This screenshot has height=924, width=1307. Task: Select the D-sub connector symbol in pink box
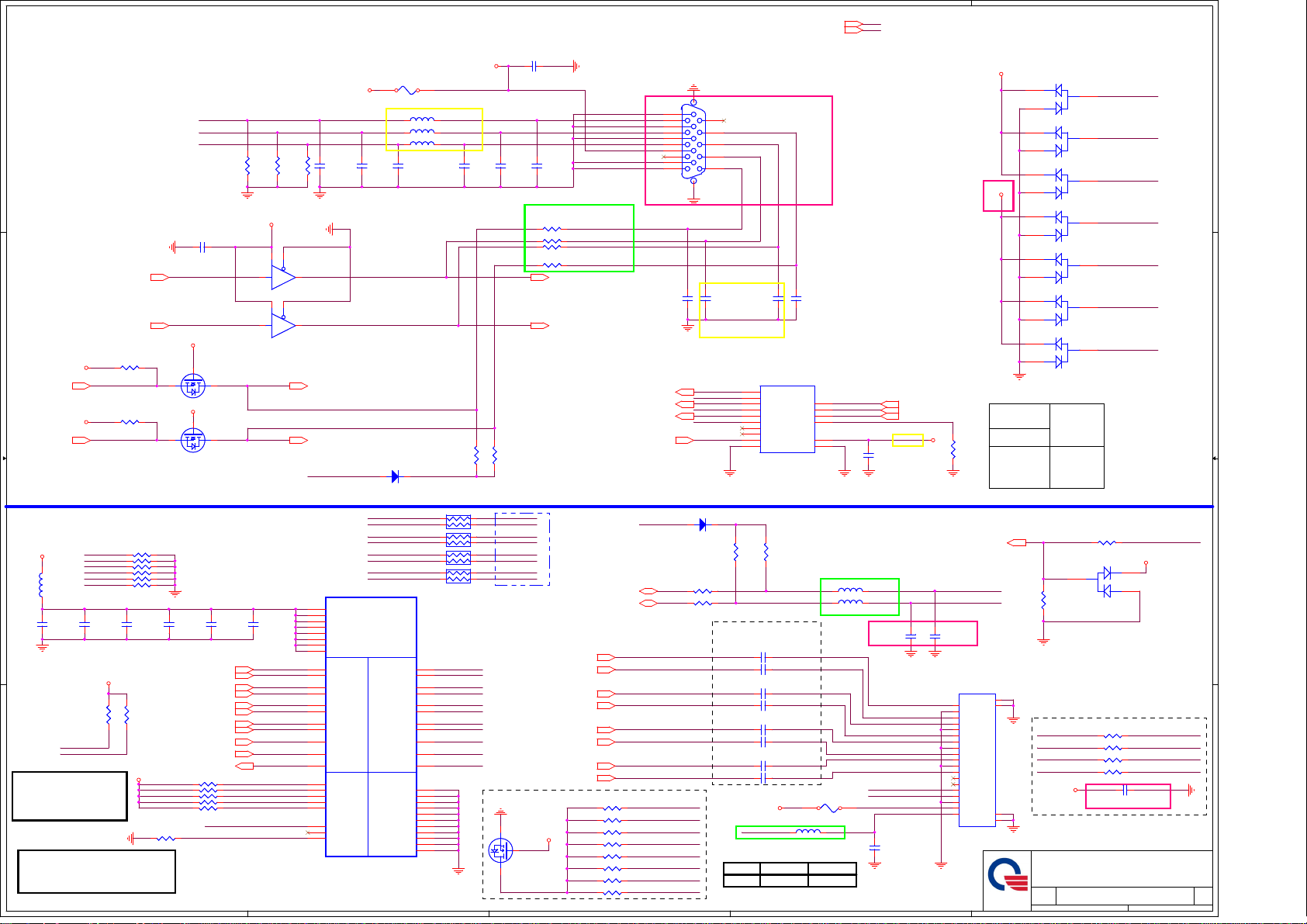693,142
